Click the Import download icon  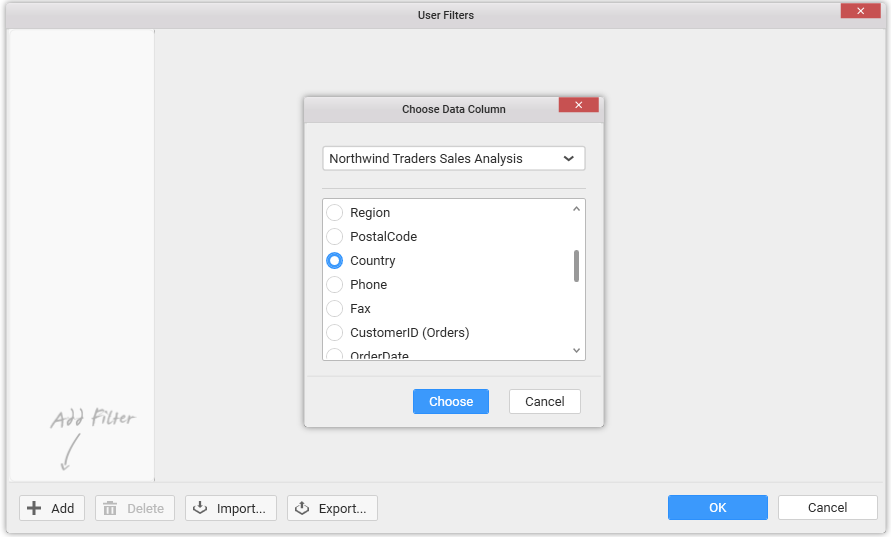click(x=200, y=508)
